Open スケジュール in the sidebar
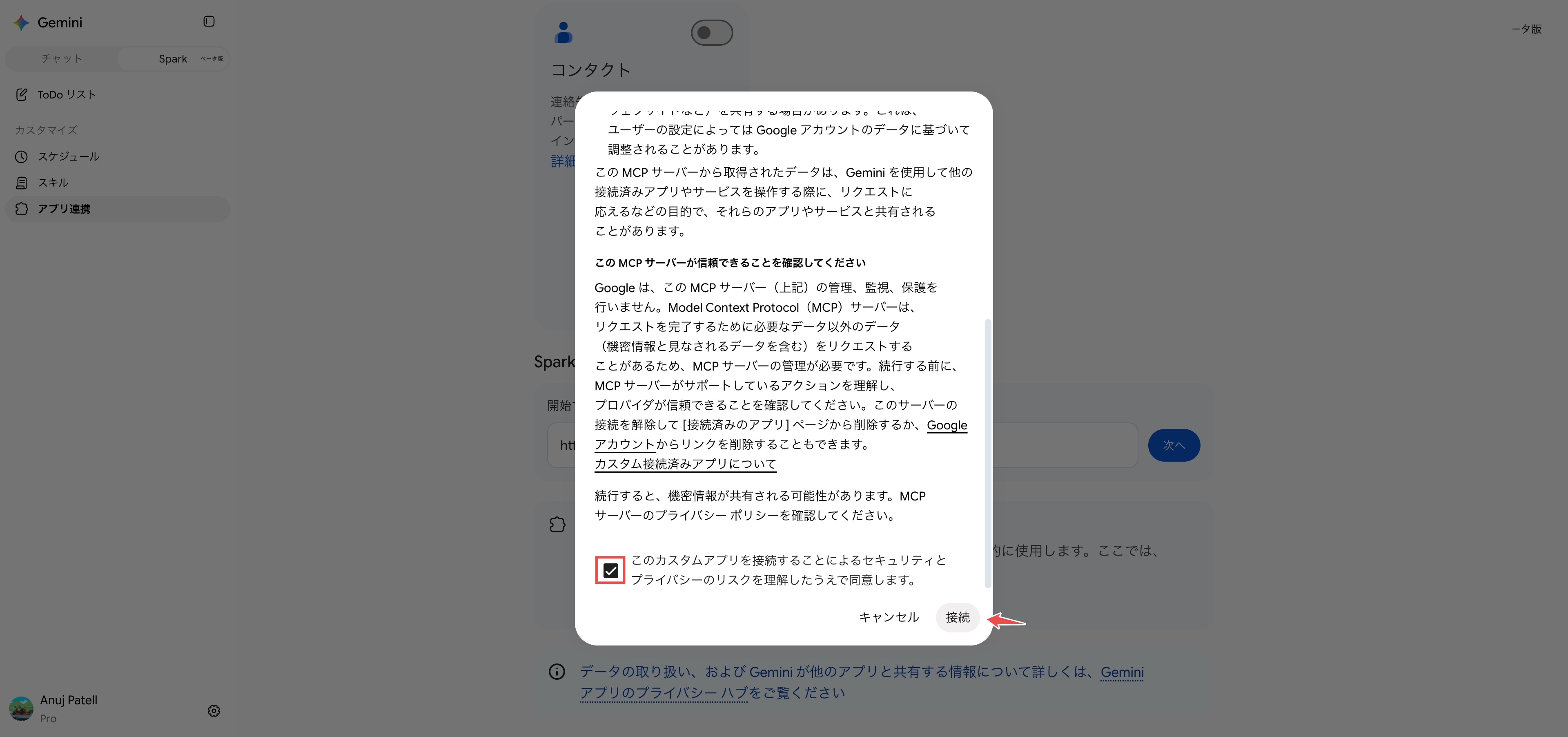 (x=118, y=156)
